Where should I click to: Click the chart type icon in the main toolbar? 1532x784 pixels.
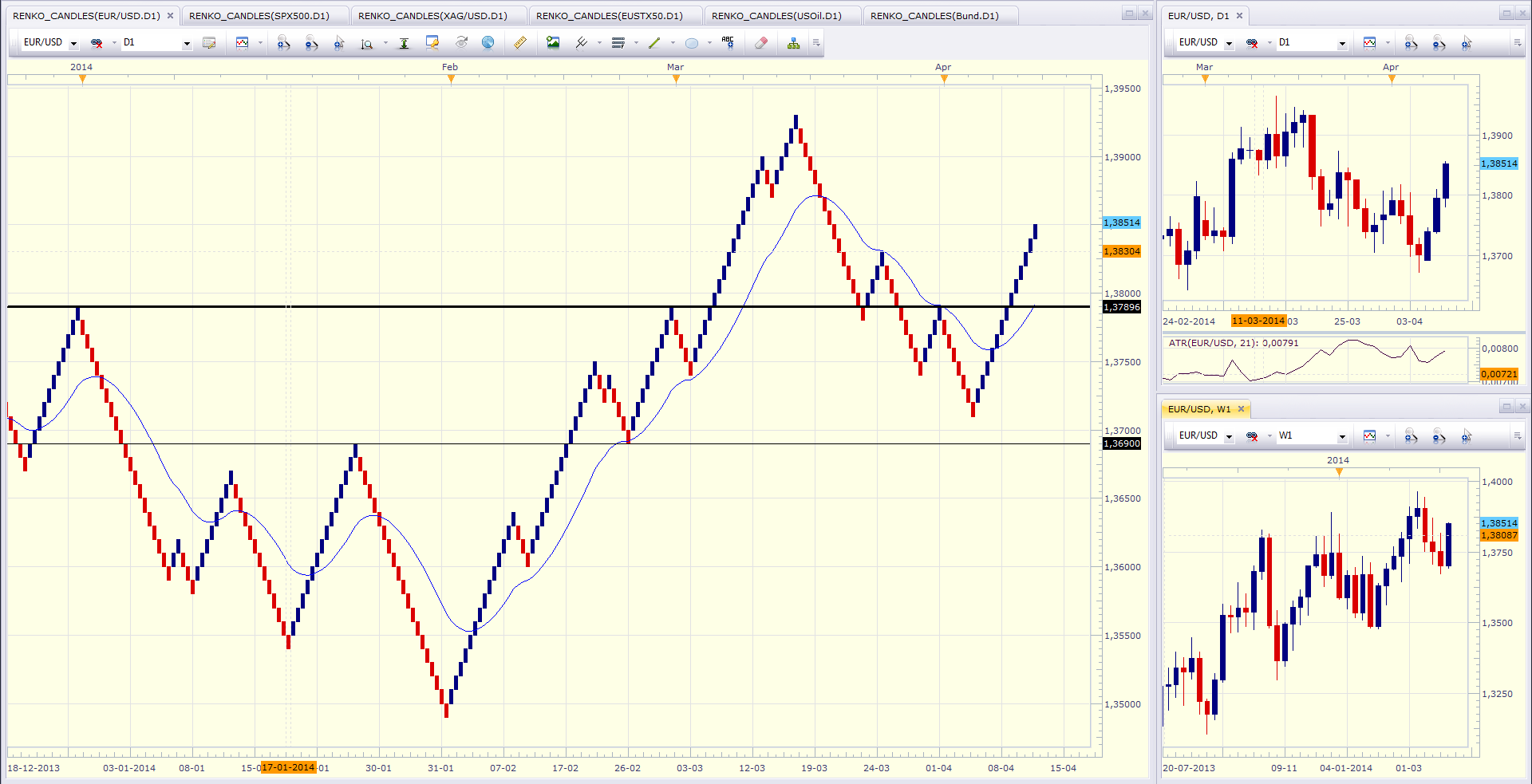pyautogui.click(x=243, y=43)
